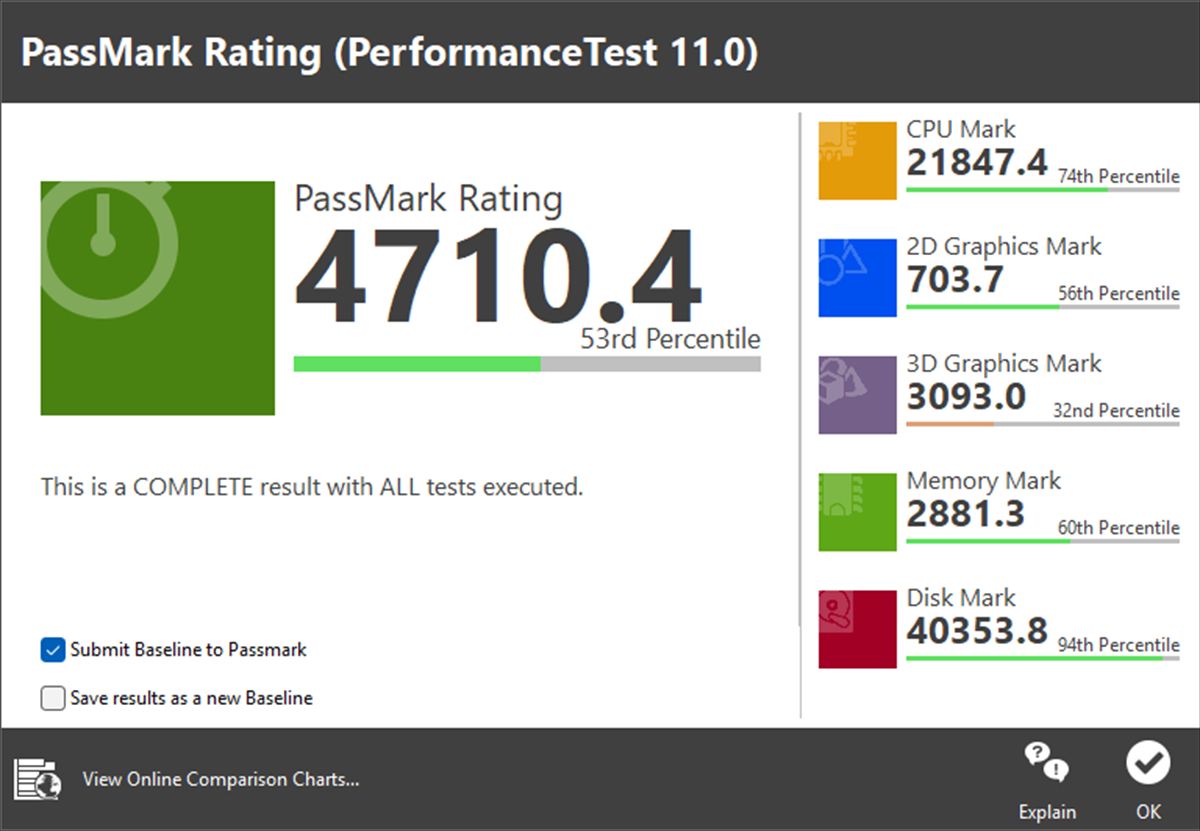Click the 2D Graphics Mark label
The image size is (1200, 831).
pyautogui.click(x=1003, y=247)
